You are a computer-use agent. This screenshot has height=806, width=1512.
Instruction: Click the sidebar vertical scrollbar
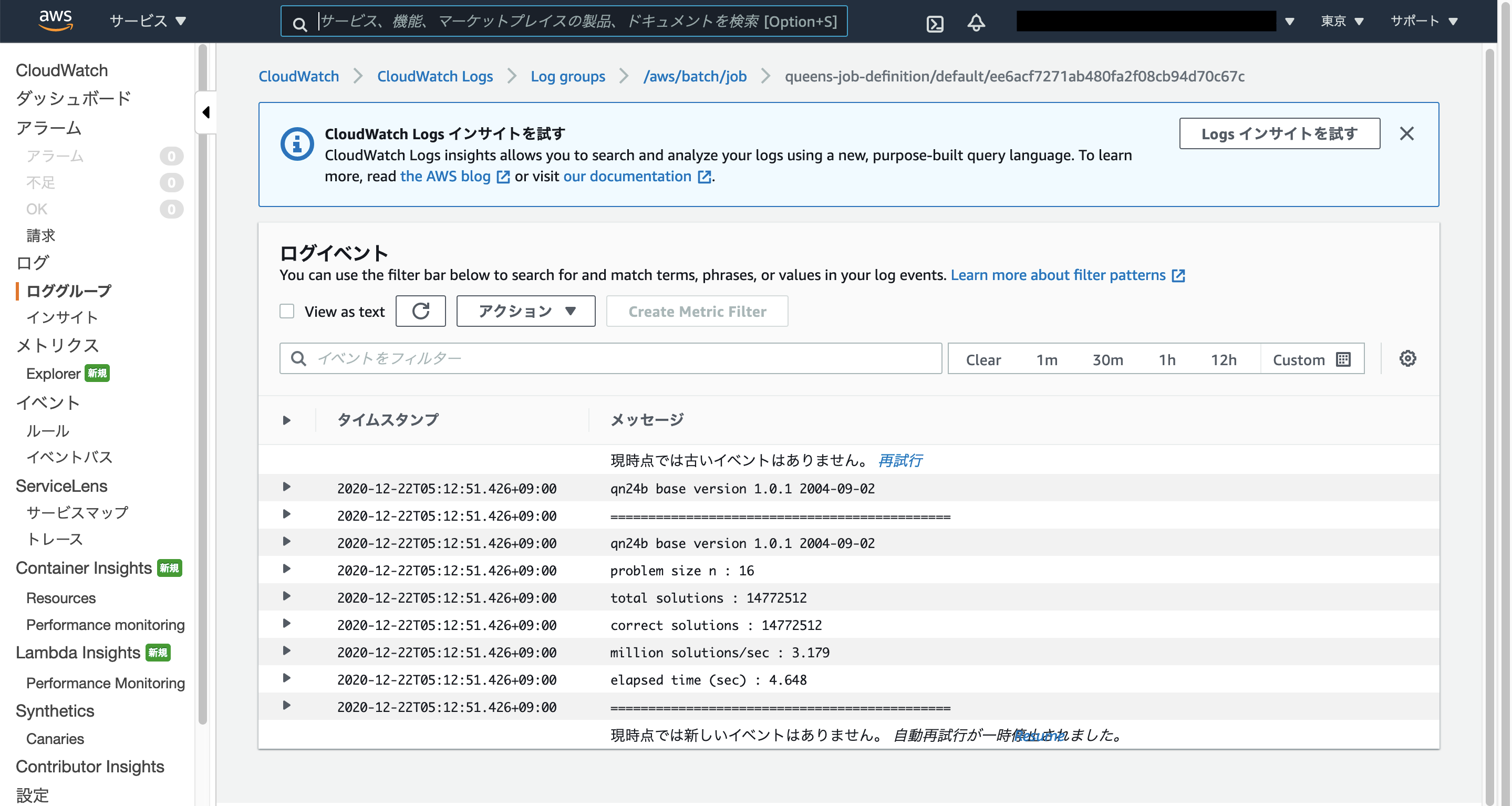click(202, 385)
